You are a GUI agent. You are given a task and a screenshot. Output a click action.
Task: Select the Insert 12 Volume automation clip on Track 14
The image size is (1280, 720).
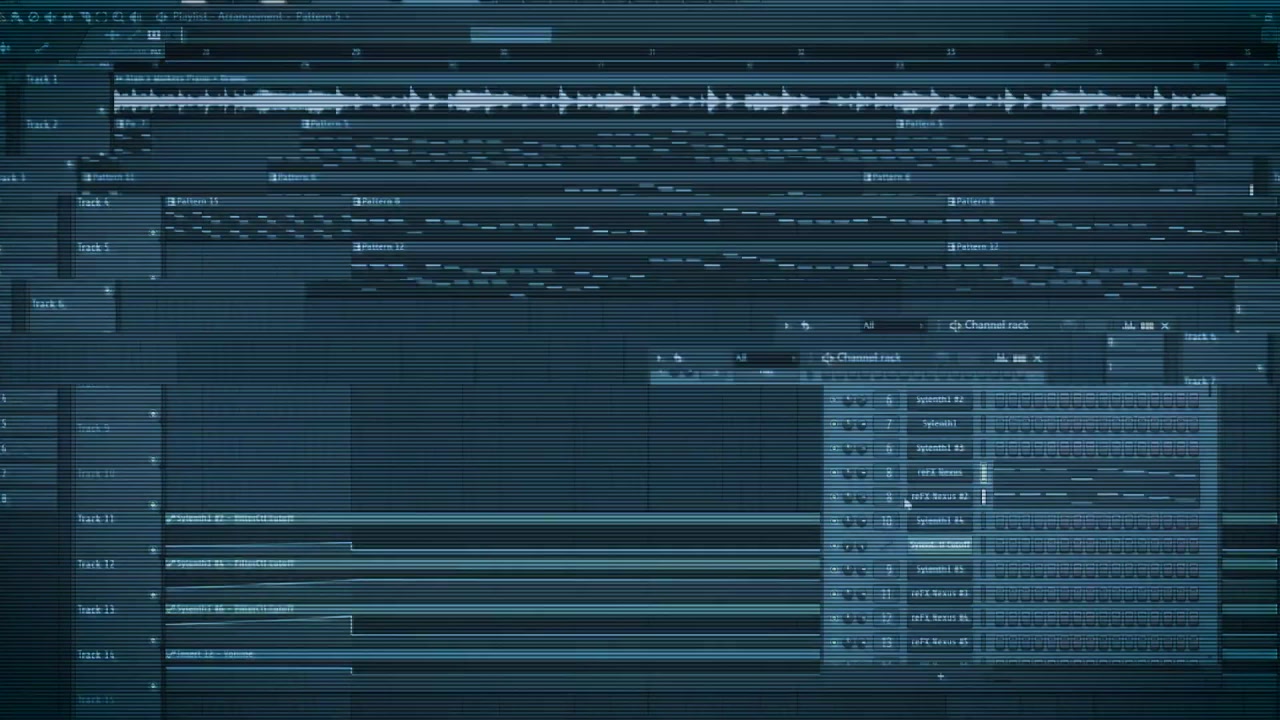point(492,668)
